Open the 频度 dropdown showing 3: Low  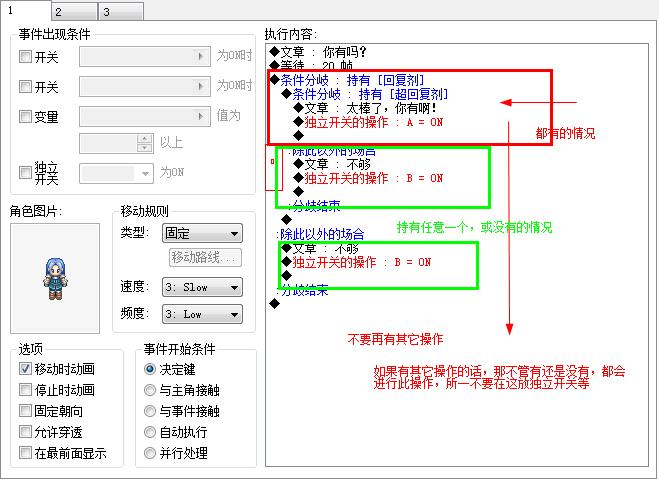coord(202,314)
